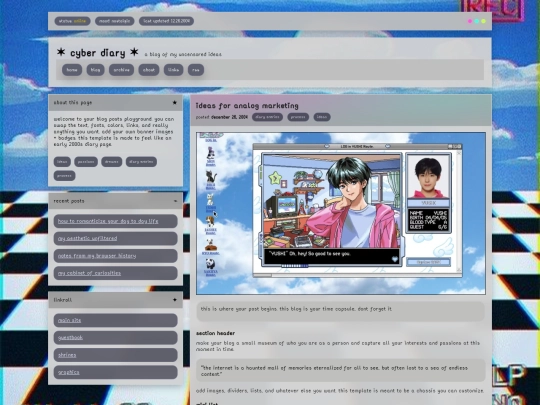
Task: Open the 'home' nav tab
Action: tap(72, 70)
